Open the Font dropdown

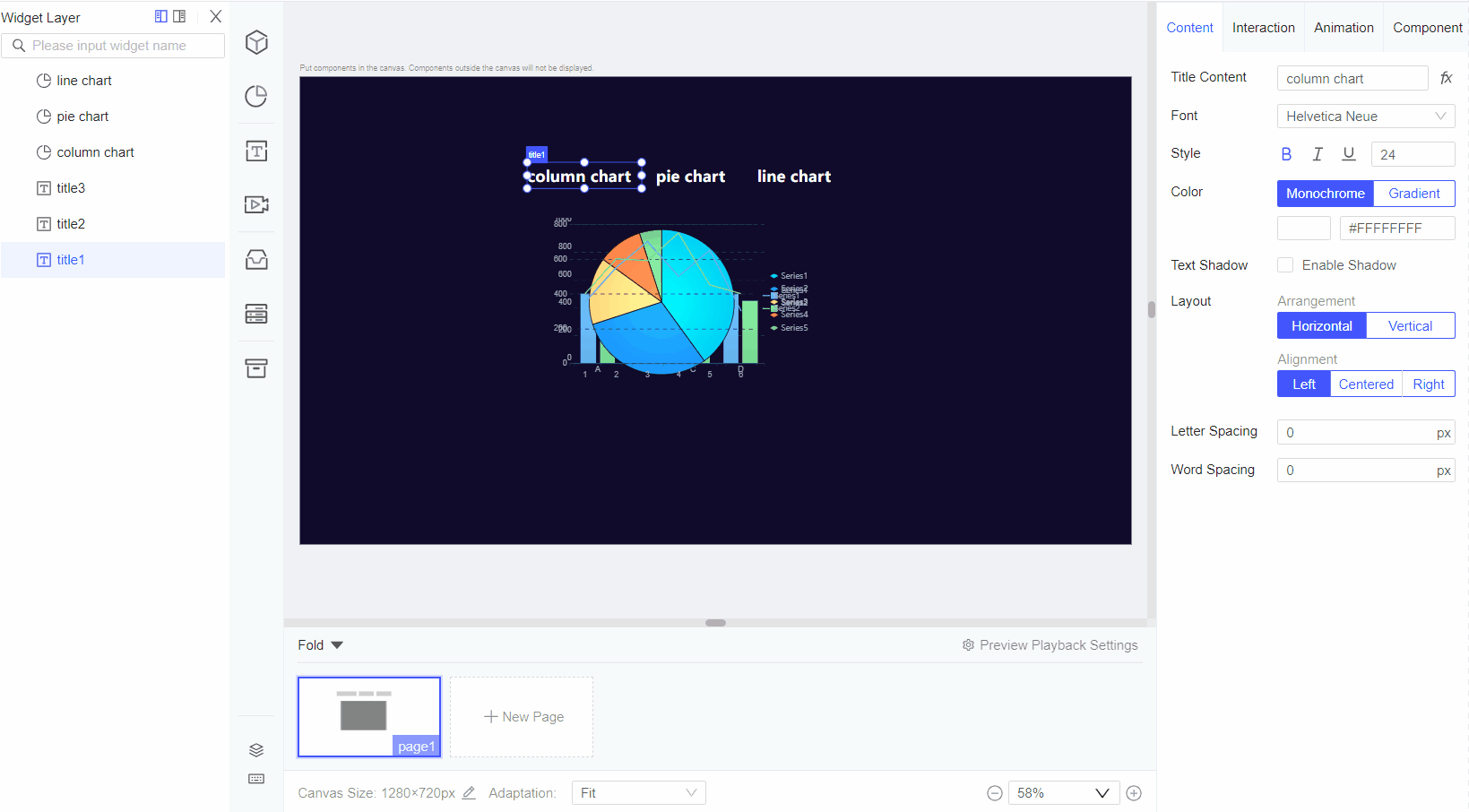pyautogui.click(x=1366, y=117)
